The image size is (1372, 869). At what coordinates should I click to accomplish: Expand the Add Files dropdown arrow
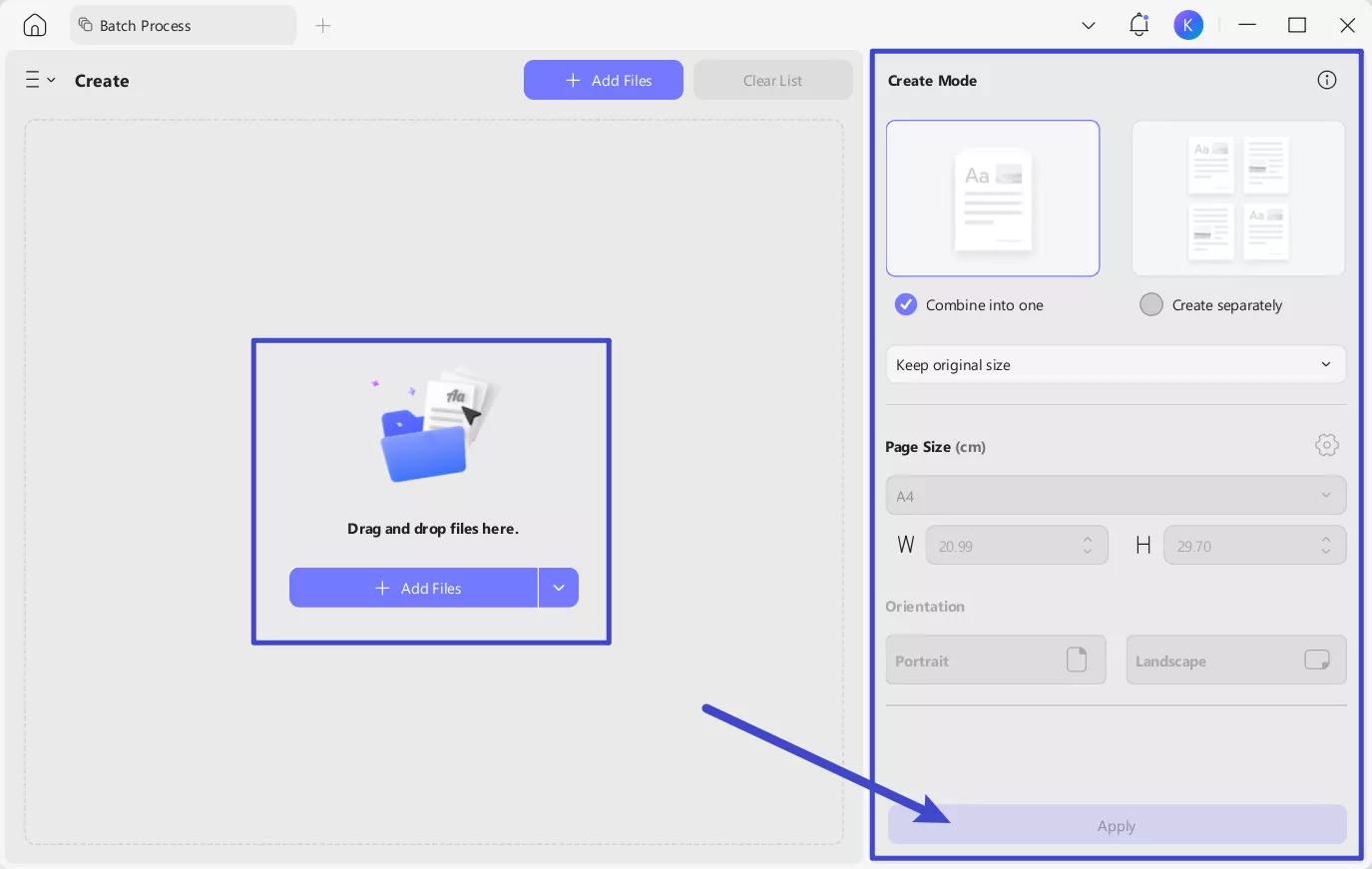point(558,588)
